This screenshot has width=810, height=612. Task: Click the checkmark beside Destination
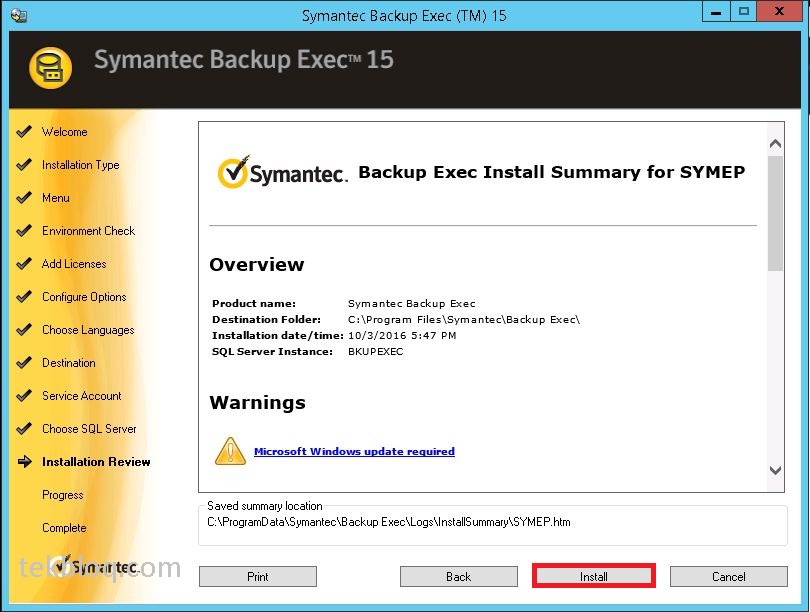[24, 363]
